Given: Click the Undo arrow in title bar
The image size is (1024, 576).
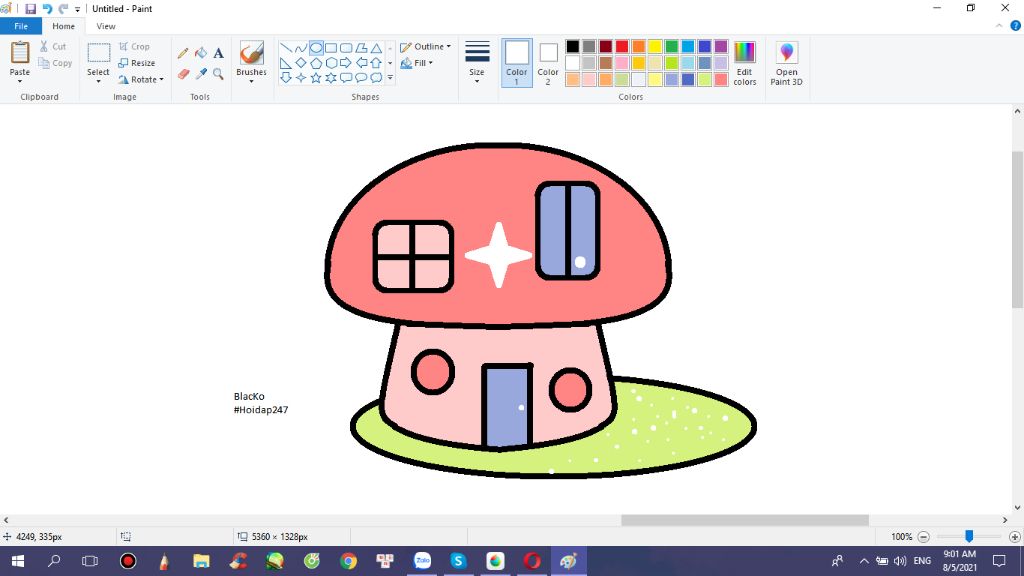Looking at the screenshot, I should pyautogui.click(x=47, y=8).
